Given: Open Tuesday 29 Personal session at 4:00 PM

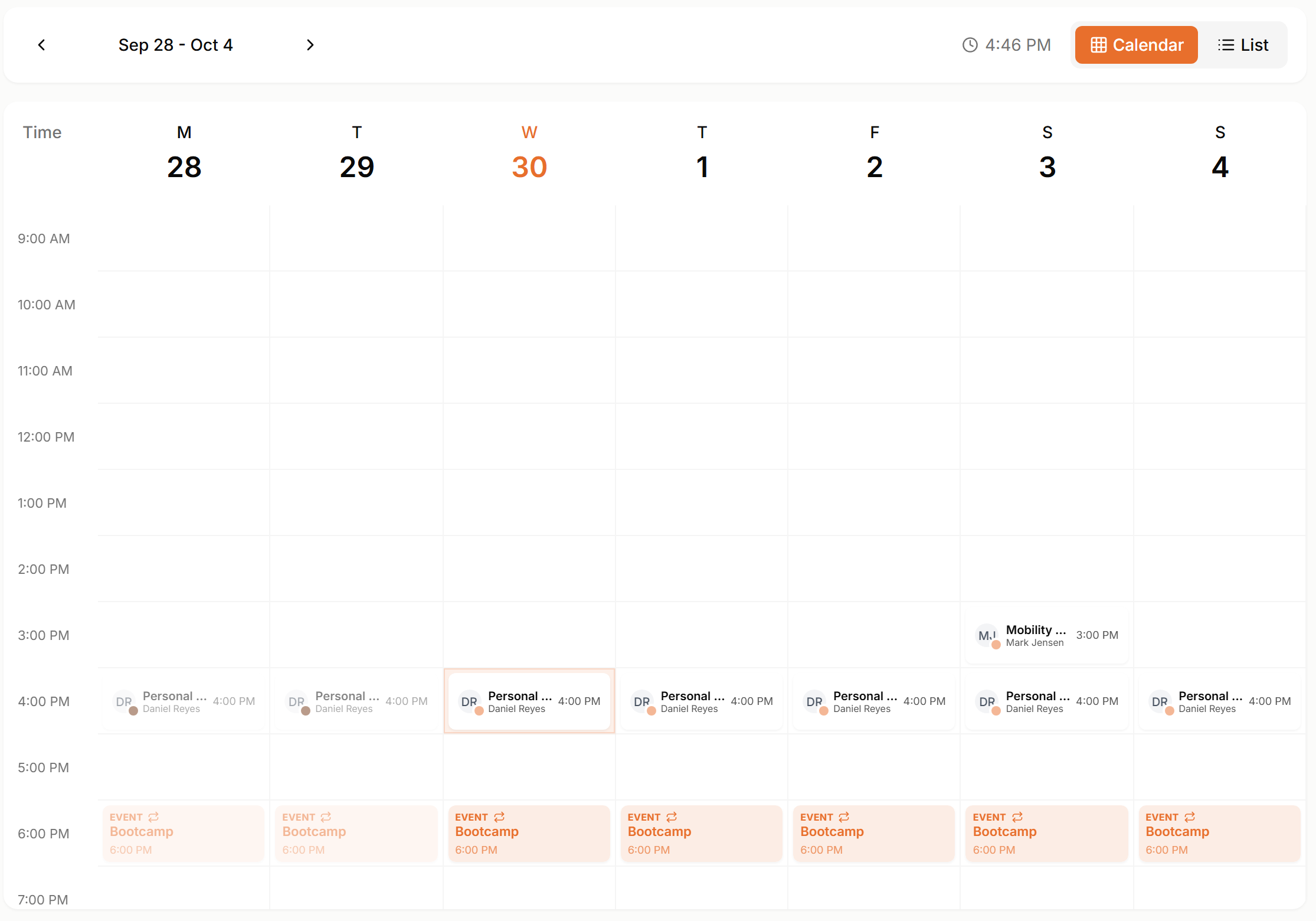Looking at the screenshot, I should tap(357, 701).
